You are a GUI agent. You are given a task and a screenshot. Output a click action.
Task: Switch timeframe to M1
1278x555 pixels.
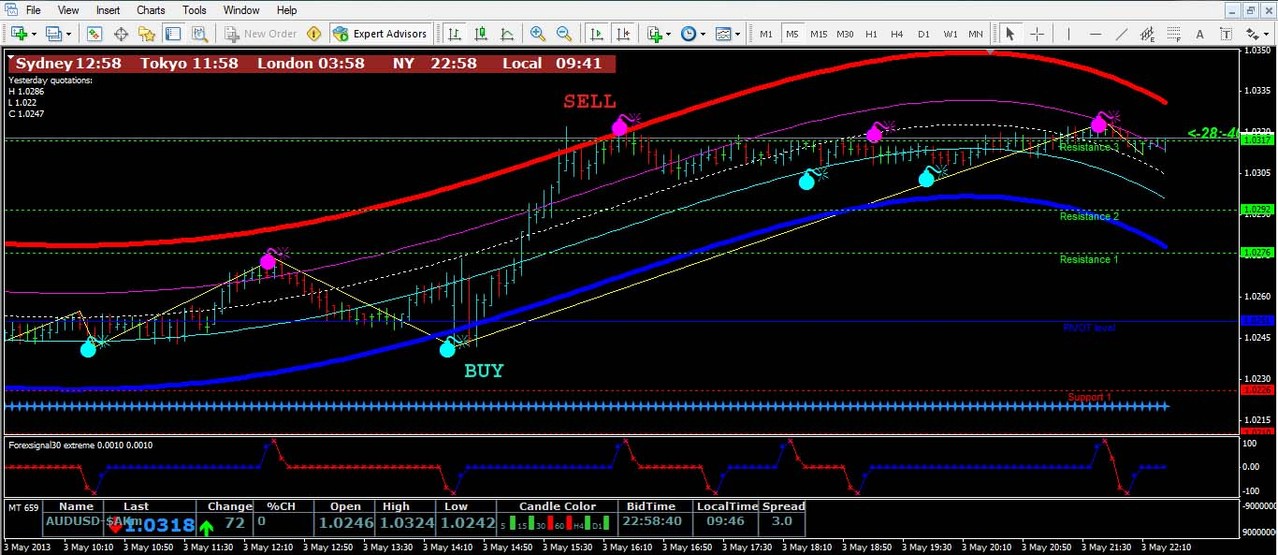(766, 33)
